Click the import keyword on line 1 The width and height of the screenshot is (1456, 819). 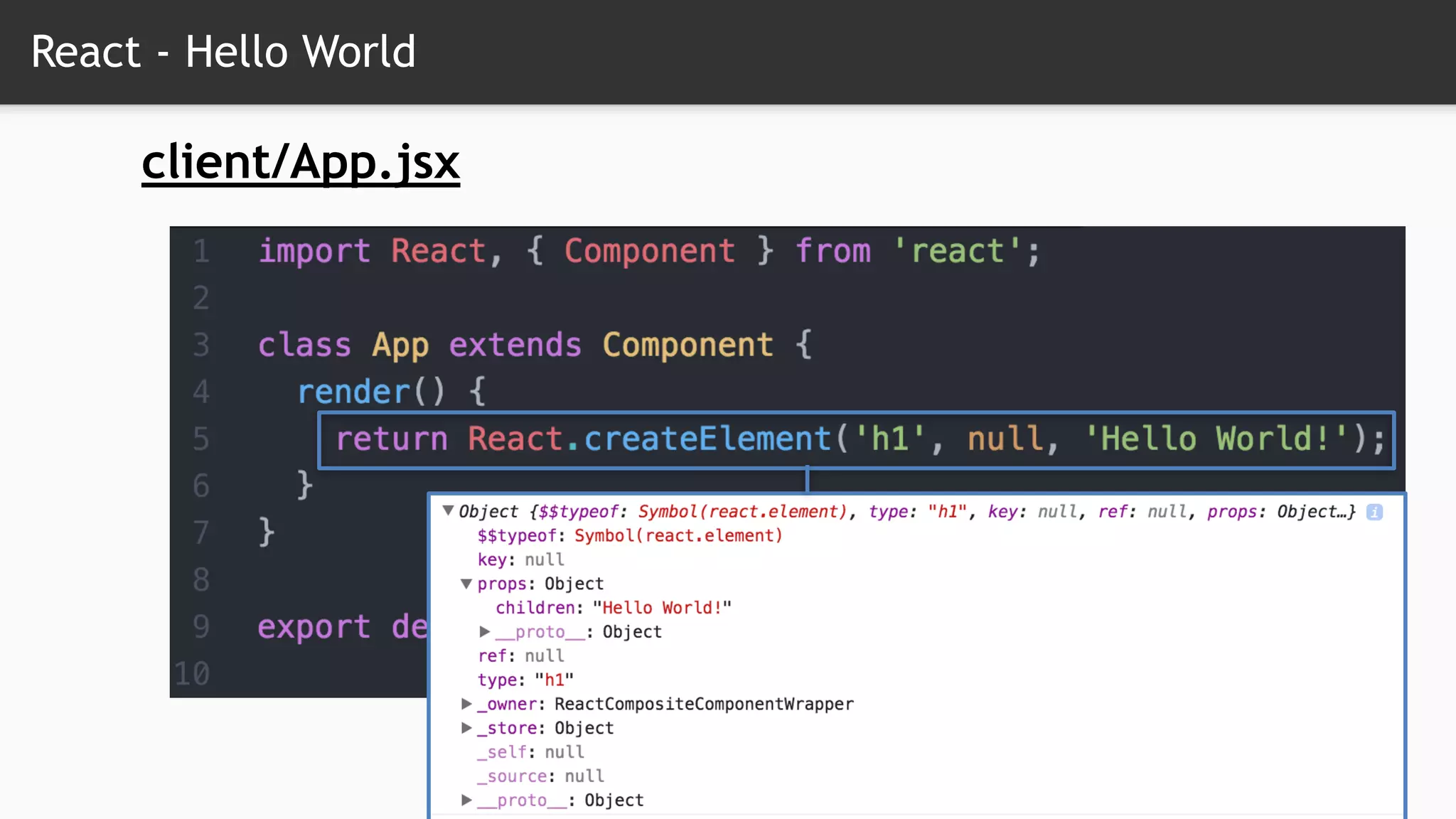pyautogui.click(x=314, y=252)
